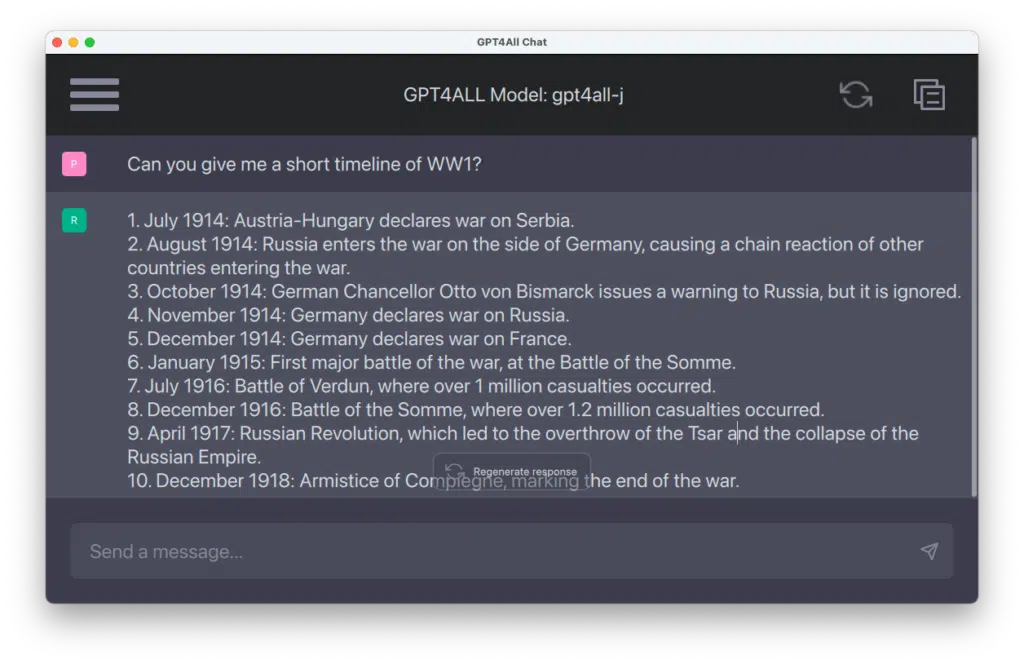The height and width of the screenshot is (664, 1024).
Task: Click line 7 about Battle of Verdun
Action: [421, 386]
